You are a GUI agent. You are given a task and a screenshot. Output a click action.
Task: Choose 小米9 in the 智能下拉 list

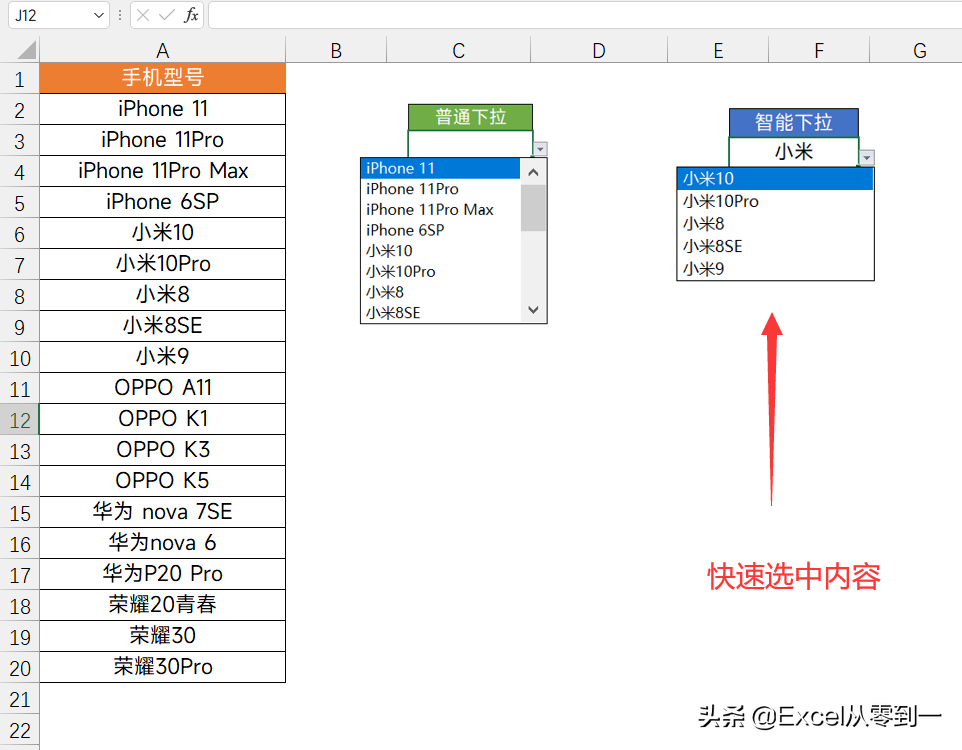(775, 269)
